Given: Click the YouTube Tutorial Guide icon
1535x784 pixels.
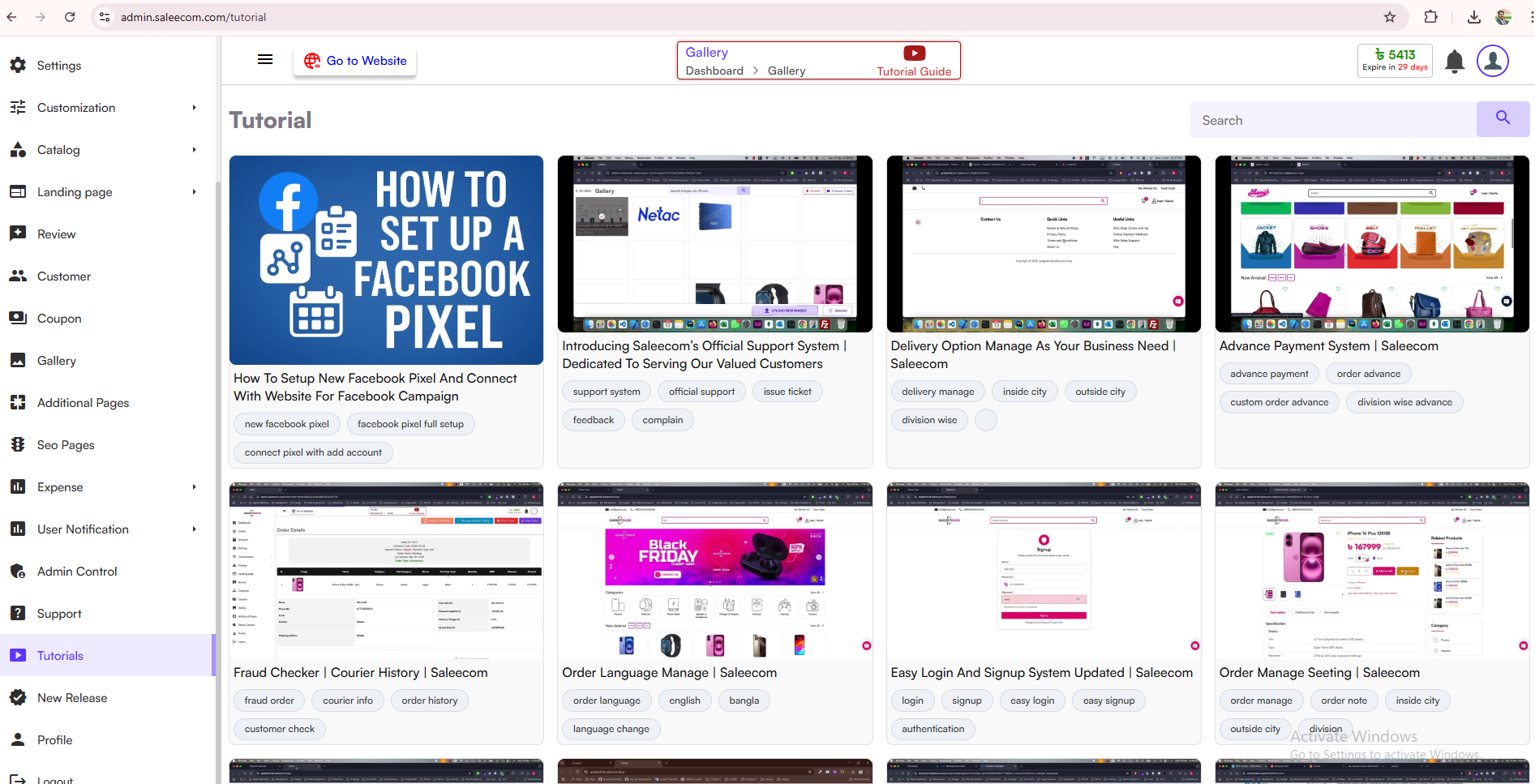Looking at the screenshot, I should [914, 54].
